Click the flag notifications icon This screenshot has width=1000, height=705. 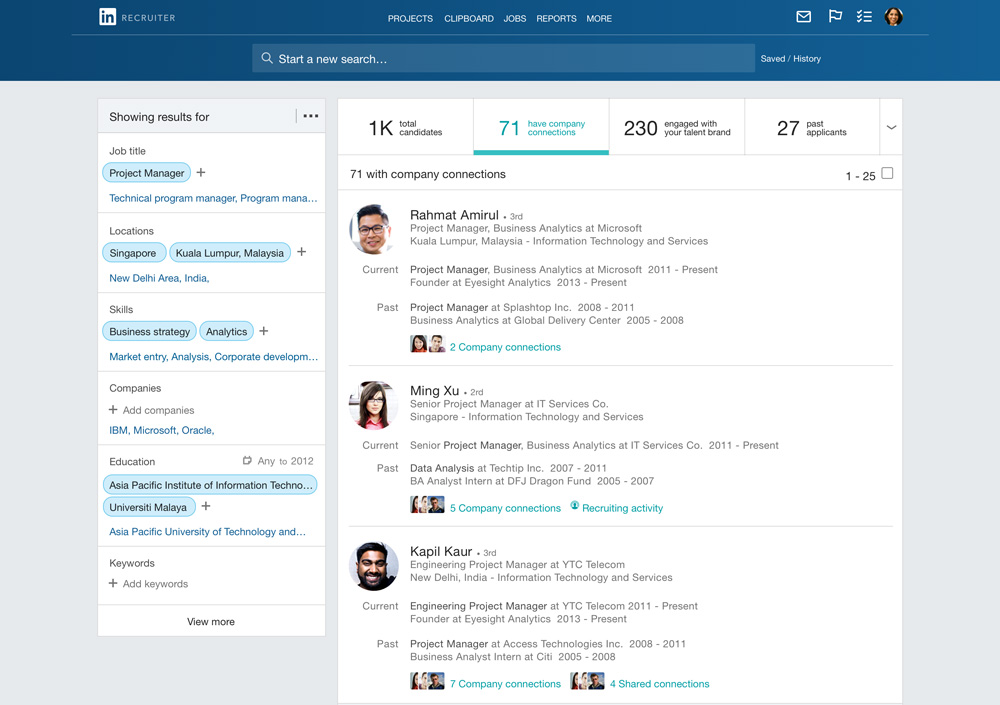tap(835, 16)
